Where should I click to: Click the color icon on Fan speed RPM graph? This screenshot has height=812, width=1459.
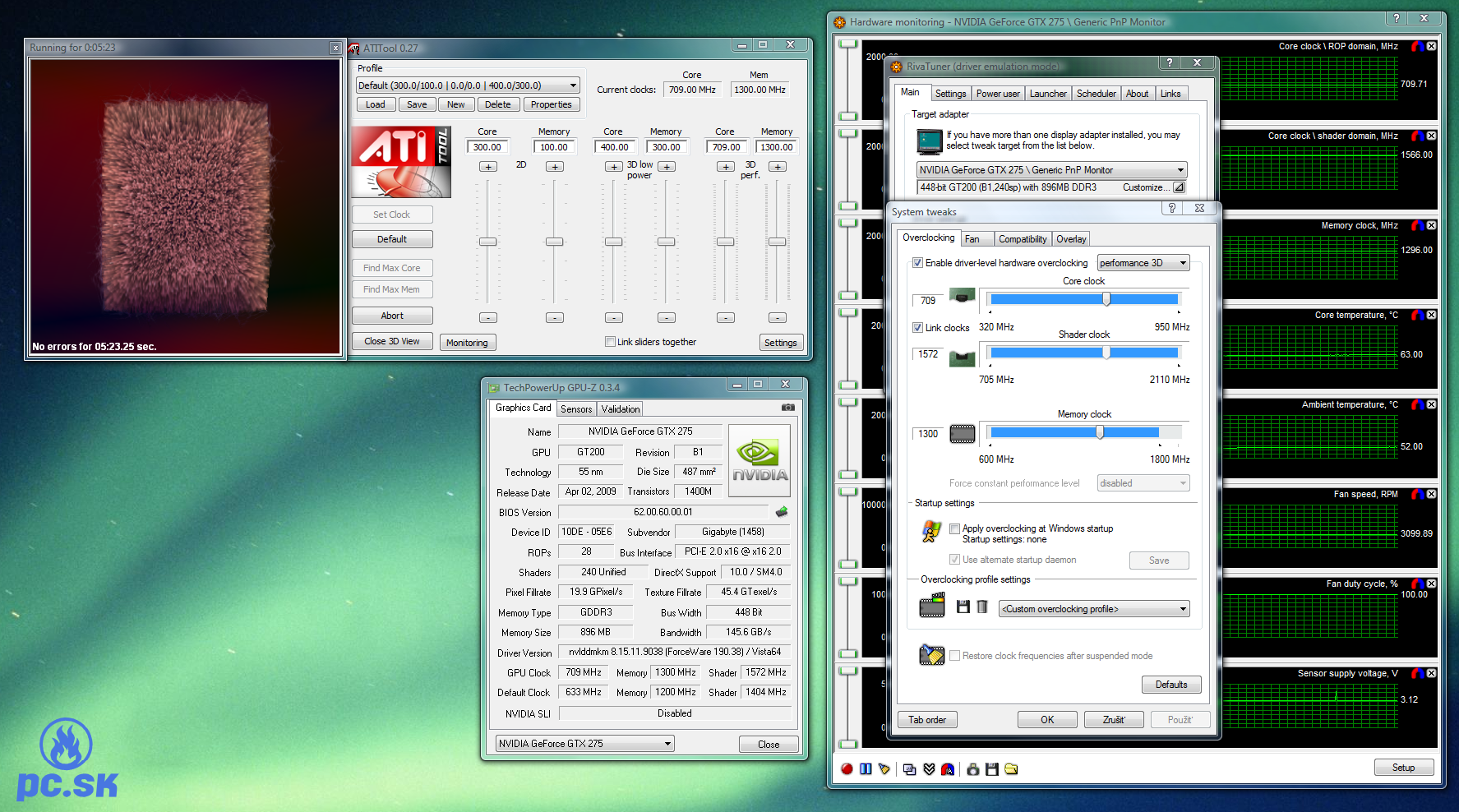1418,495
